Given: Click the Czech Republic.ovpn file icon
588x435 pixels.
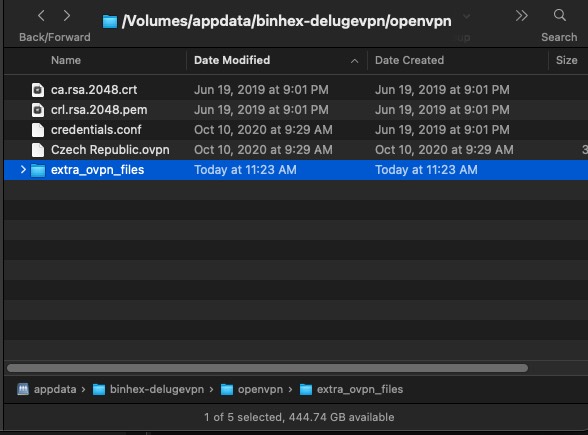Looking at the screenshot, I should tap(38, 150).
